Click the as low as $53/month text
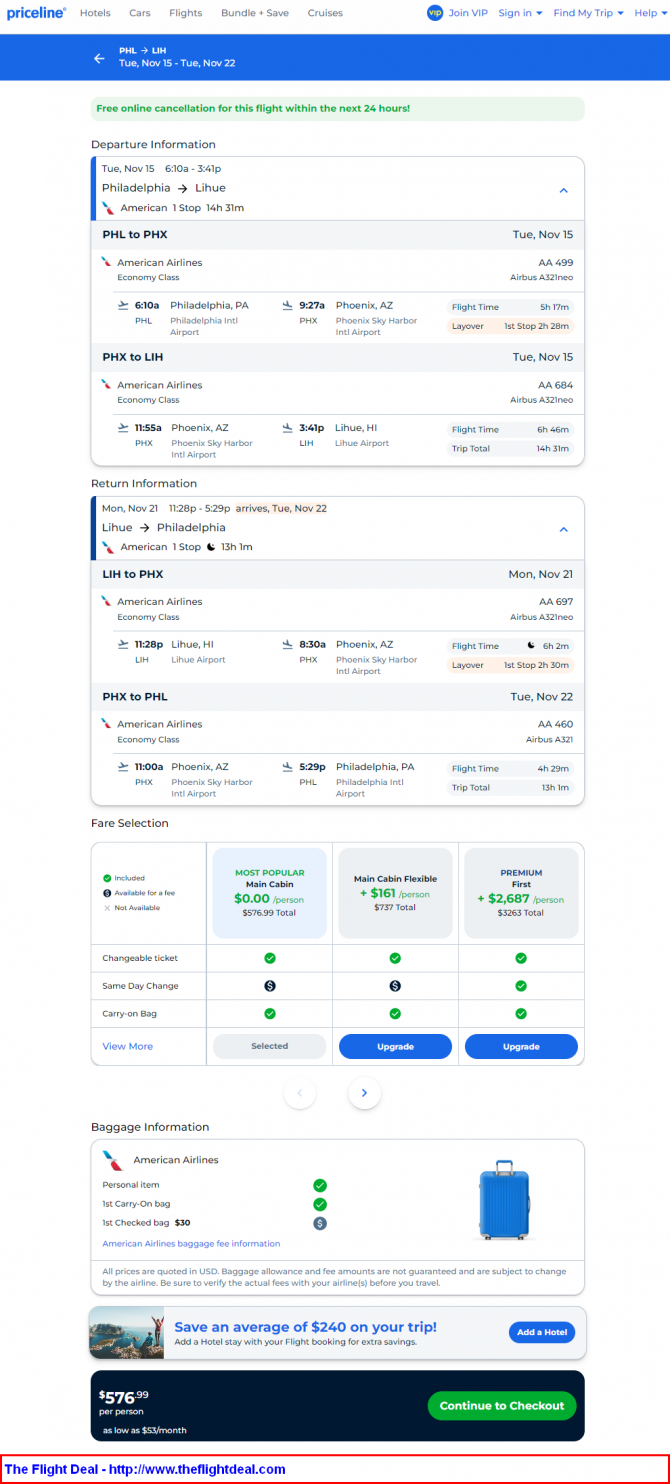 click(x=144, y=1430)
